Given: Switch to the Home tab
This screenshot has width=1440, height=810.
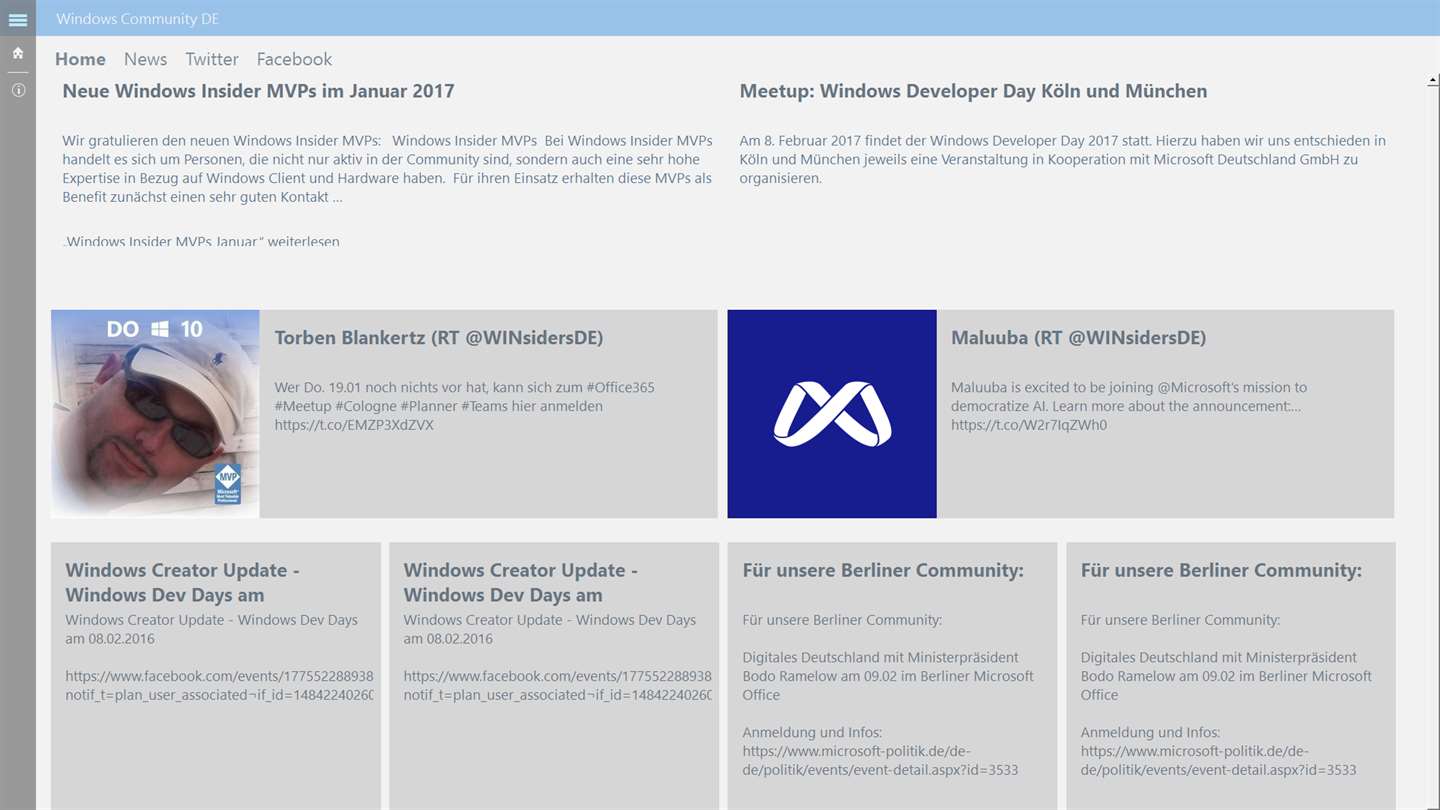Looking at the screenshot, I should coord(80,59).
